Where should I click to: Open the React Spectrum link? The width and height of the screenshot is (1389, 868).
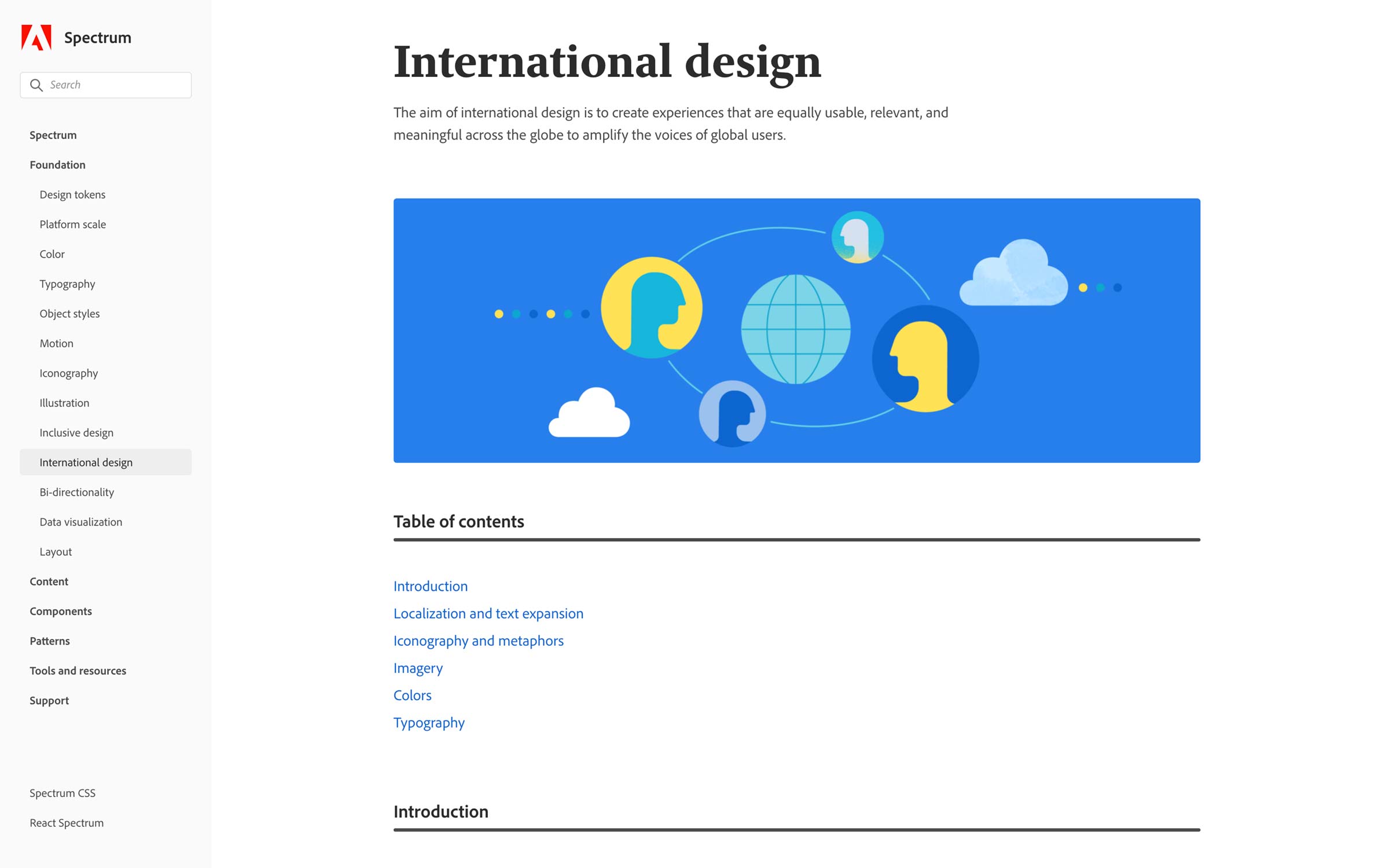pyautogui.click(x=67, y=823)
